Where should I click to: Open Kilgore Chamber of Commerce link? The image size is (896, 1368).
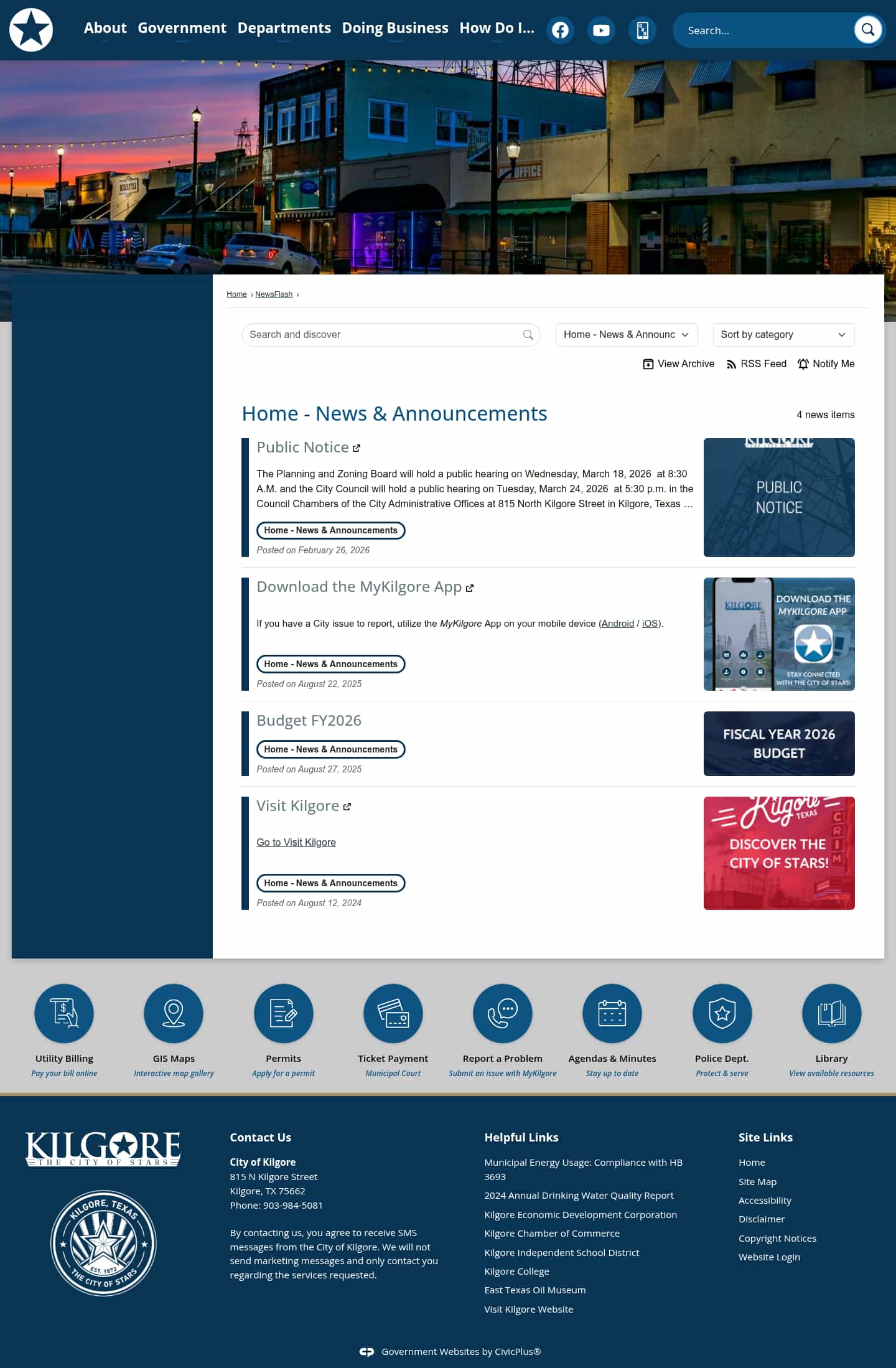click(x=552, y=1234)
